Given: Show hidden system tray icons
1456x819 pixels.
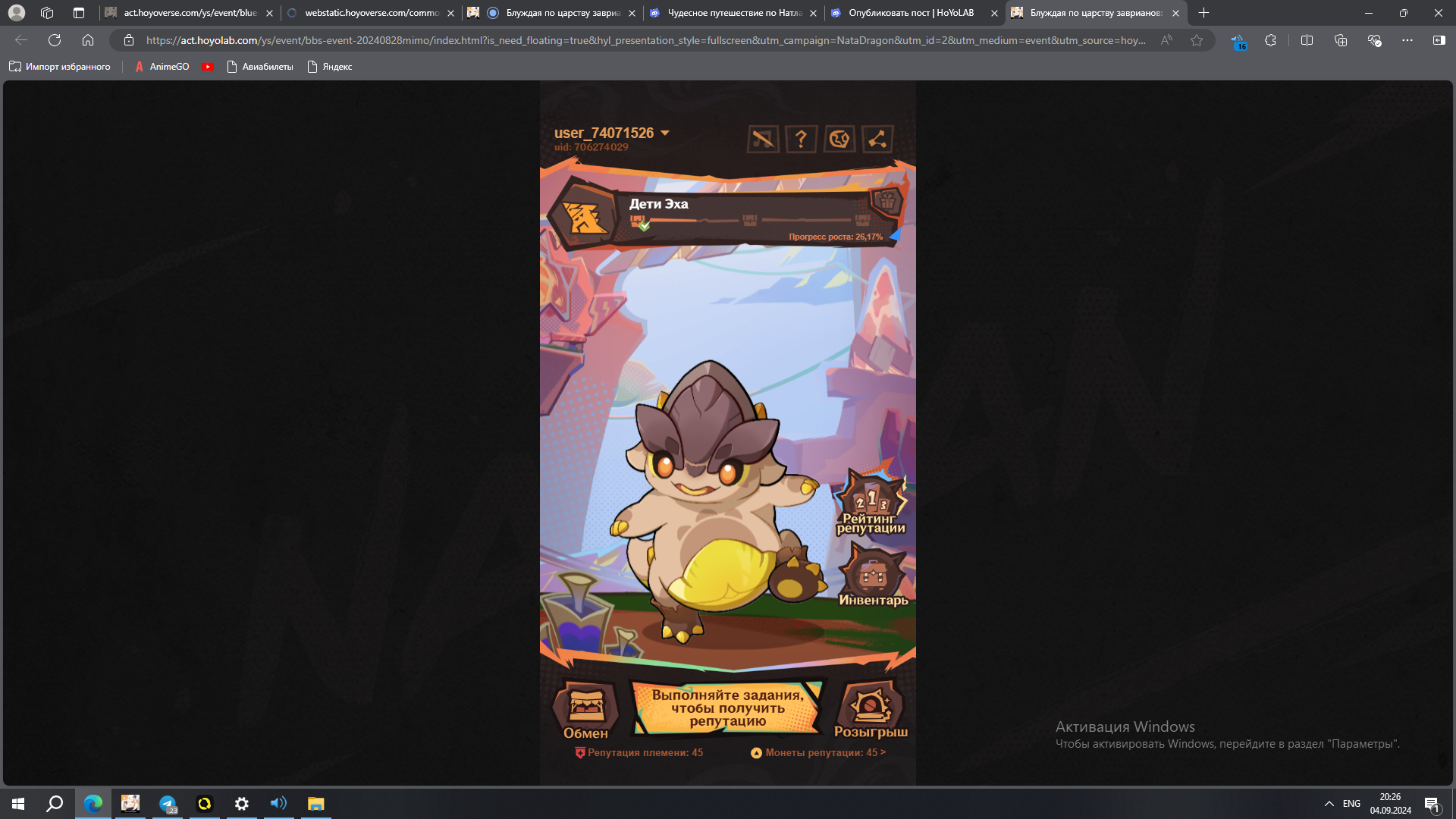Looking at the screenshot, I should click(x=1329, y=804).
